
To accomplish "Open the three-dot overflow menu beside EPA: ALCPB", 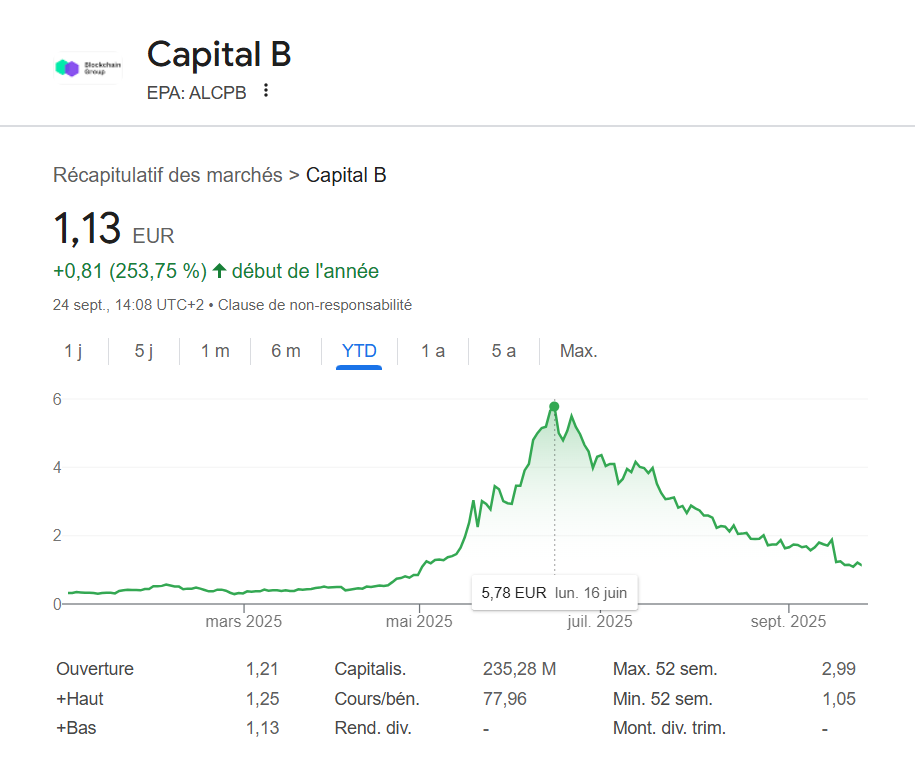I will pos(265,90).
